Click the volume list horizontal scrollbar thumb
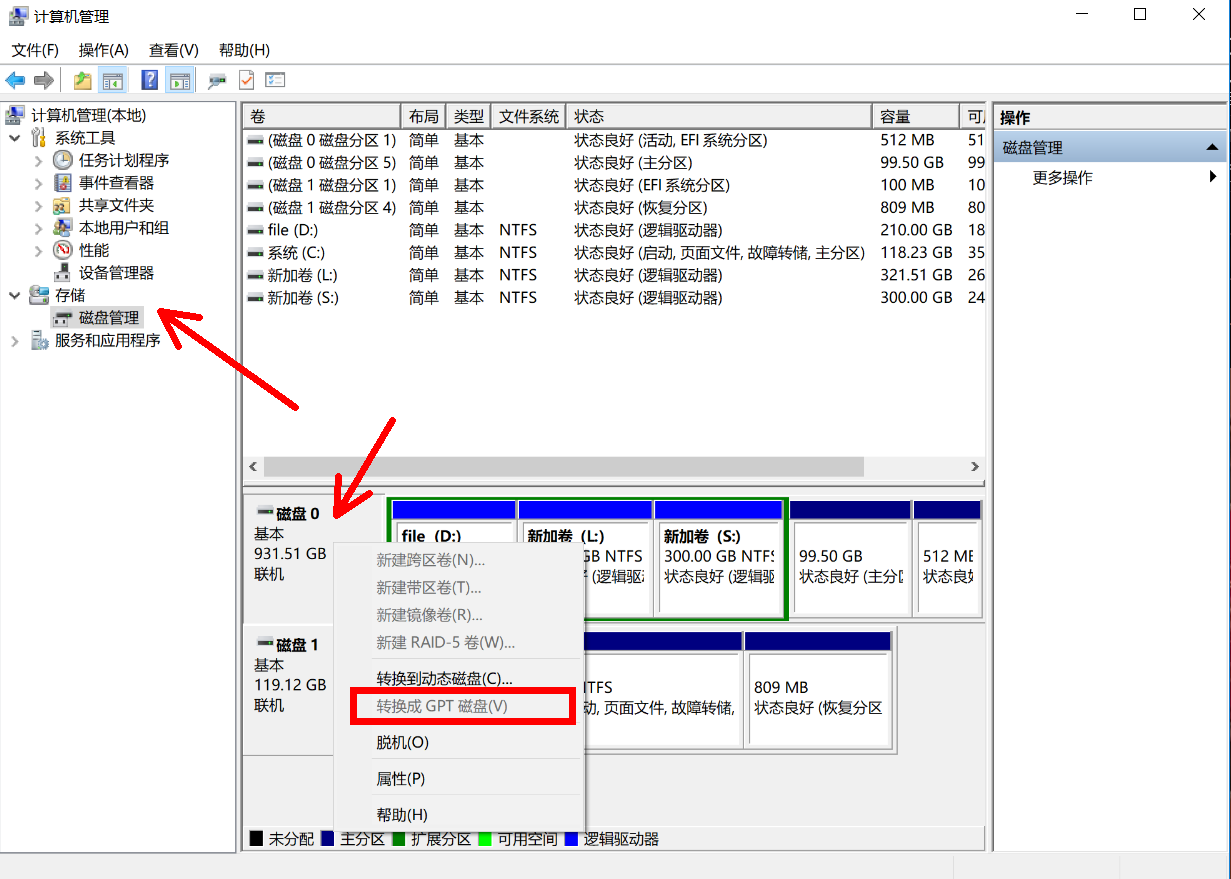 (563, 467)
